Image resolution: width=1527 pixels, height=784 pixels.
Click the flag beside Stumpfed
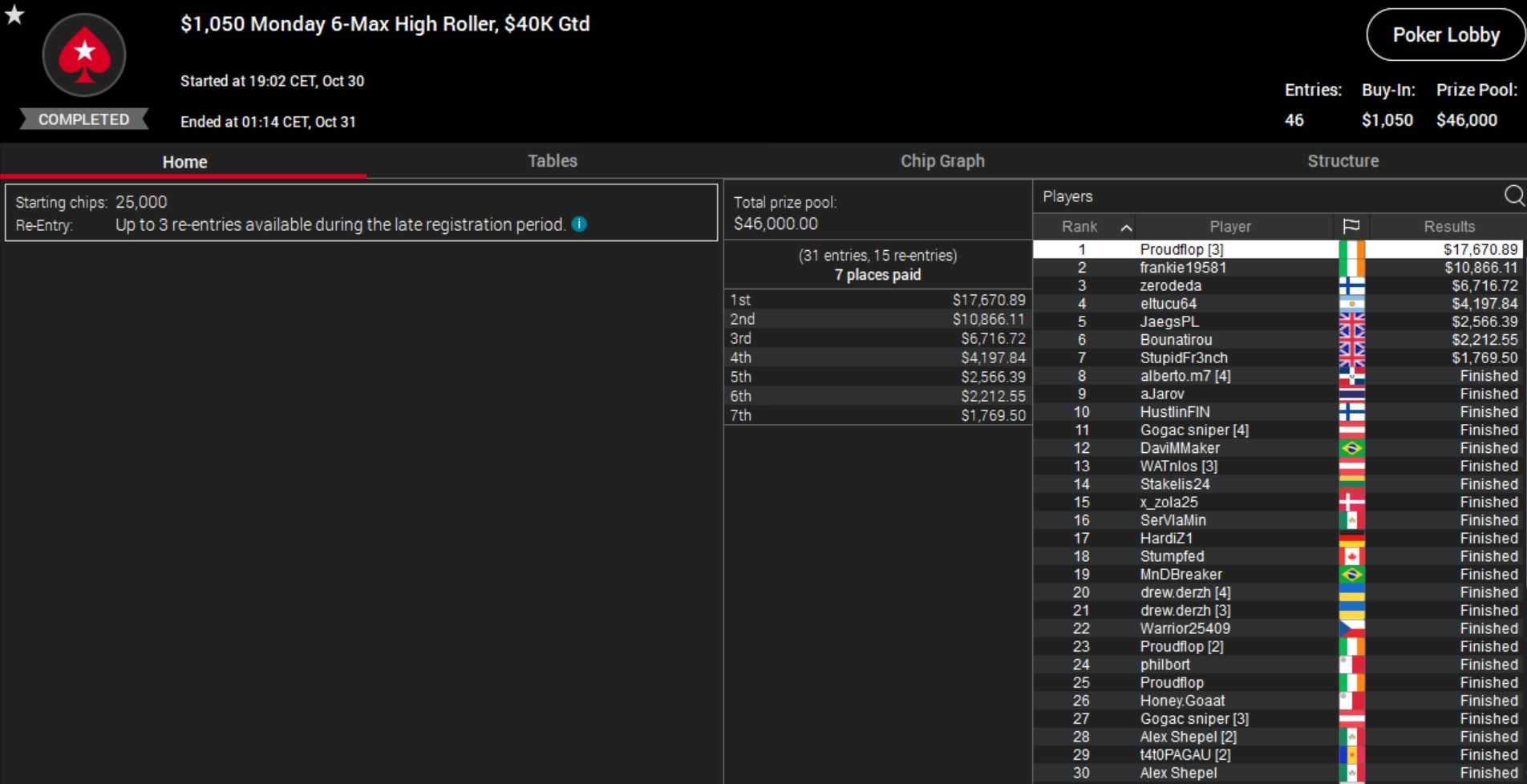pos(1351,556)
